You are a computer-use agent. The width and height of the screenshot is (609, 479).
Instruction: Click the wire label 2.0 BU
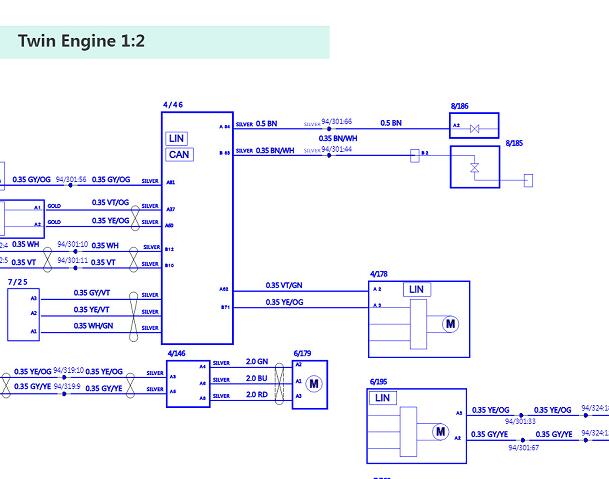[256, 378]
